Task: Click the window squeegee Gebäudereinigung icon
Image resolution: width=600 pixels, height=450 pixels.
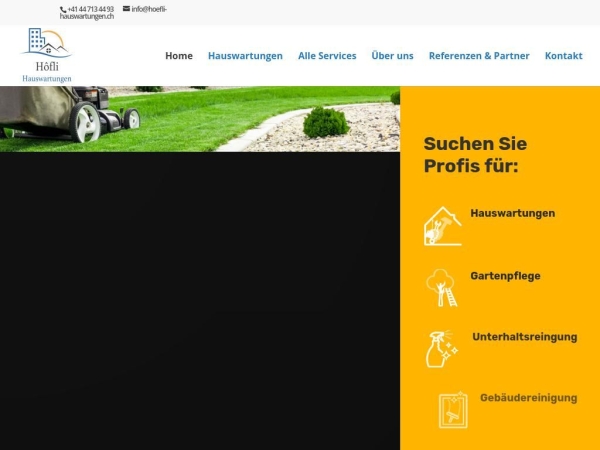Action: coord(453,410)
